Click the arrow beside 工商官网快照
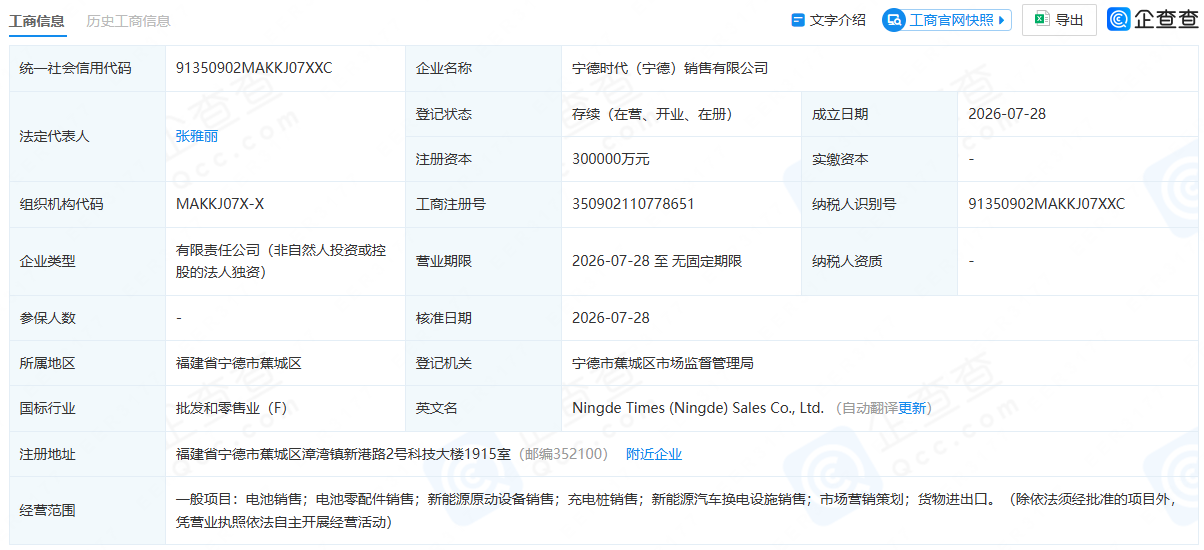1204x550 pixels. point(1003,20)
